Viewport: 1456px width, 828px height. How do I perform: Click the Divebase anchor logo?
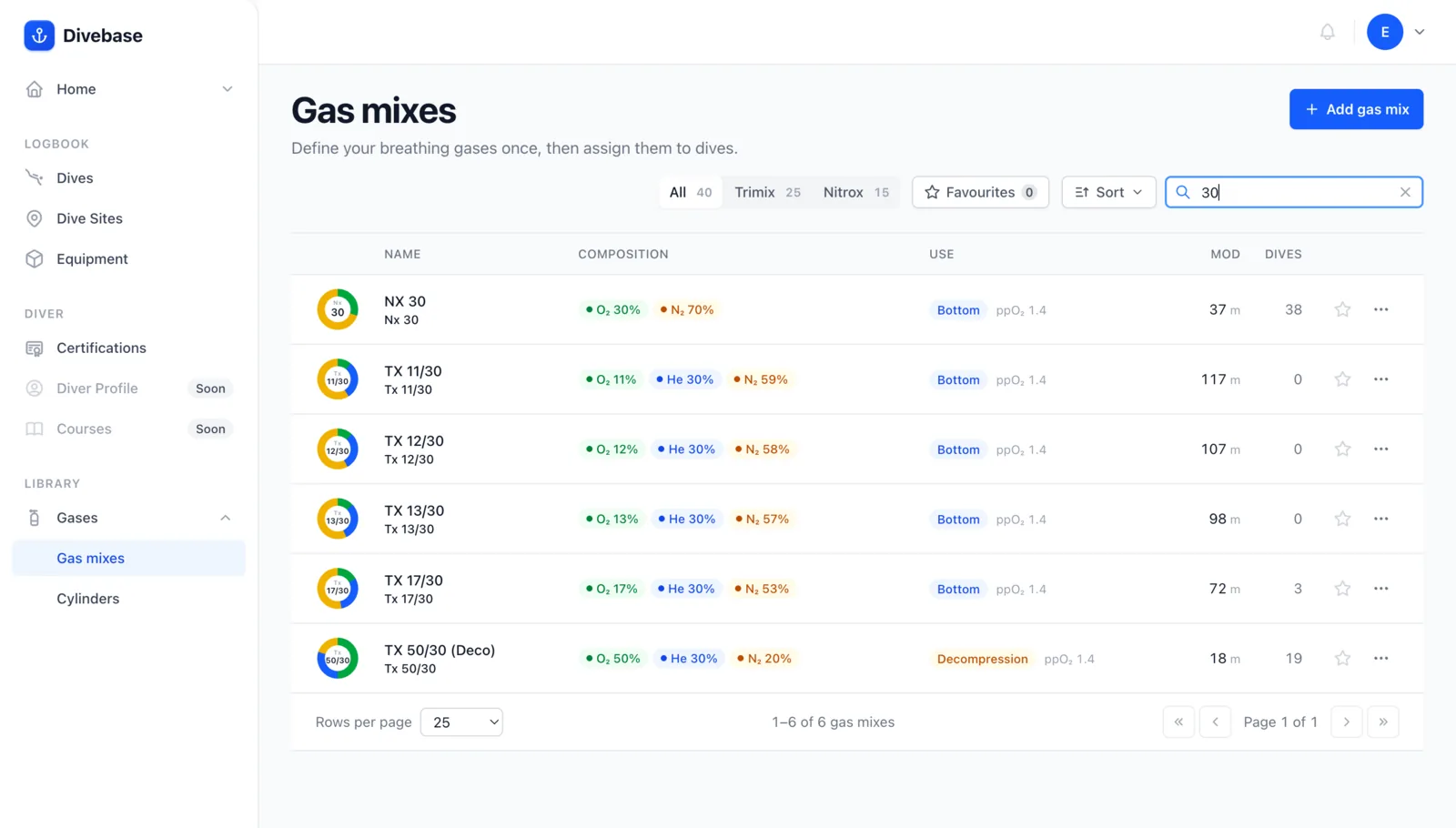click(39, 35)
